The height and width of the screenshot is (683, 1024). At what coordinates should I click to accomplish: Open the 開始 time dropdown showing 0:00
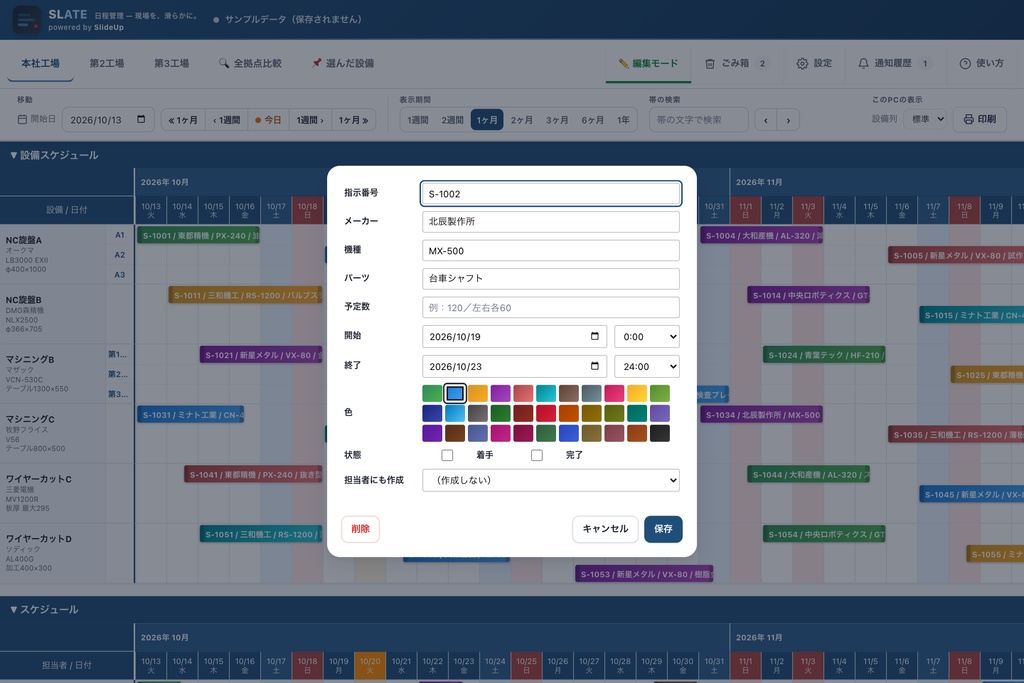point(647,336)
